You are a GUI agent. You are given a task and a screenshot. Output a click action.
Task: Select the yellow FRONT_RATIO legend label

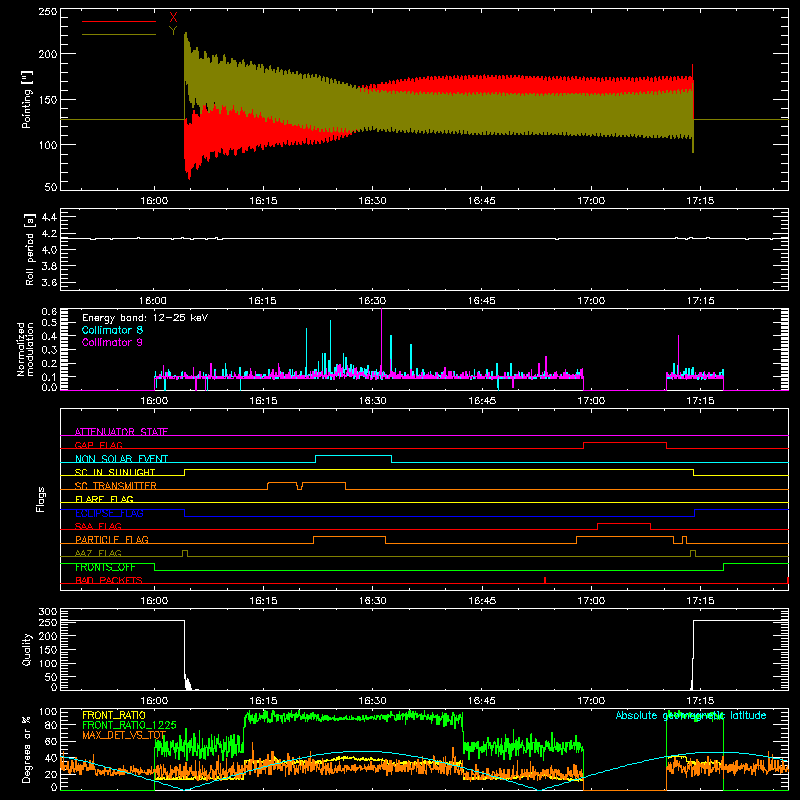pos(114,715)
